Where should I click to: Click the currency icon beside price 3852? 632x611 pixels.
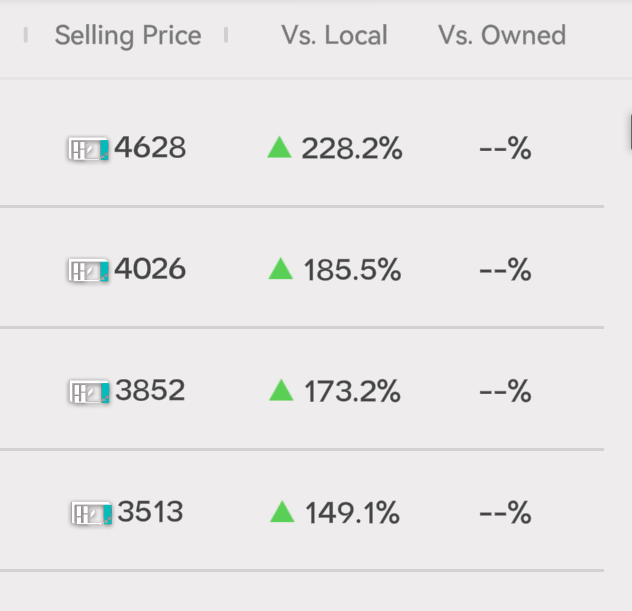click(x=89, y=392)
